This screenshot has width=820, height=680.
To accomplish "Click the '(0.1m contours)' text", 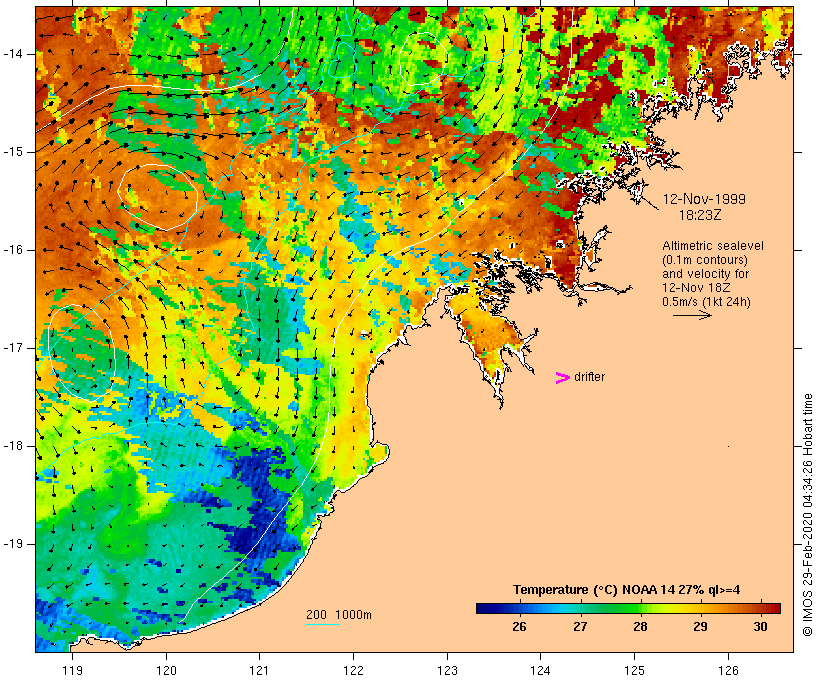I will pyautogui.click(x=704, y=260).
